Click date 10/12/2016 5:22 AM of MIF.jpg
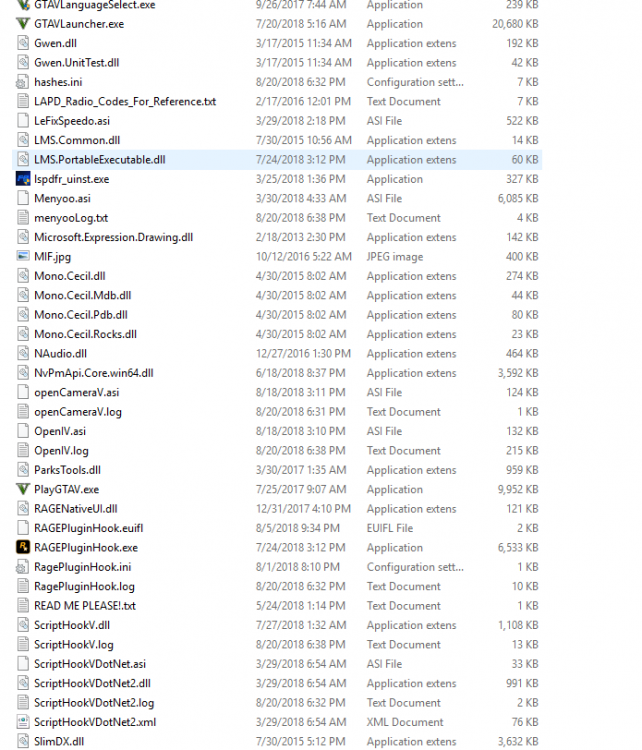Screen dimensions: 642x750 click(303, 256)
